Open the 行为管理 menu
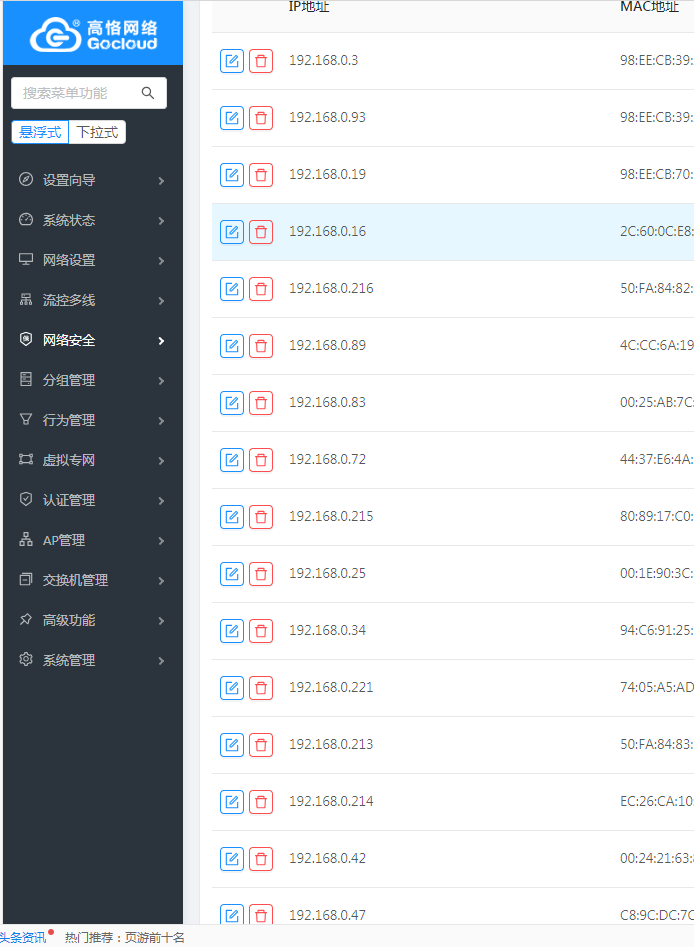The height and width of the screenshot is (947, 694). click(x=69, y=420)
